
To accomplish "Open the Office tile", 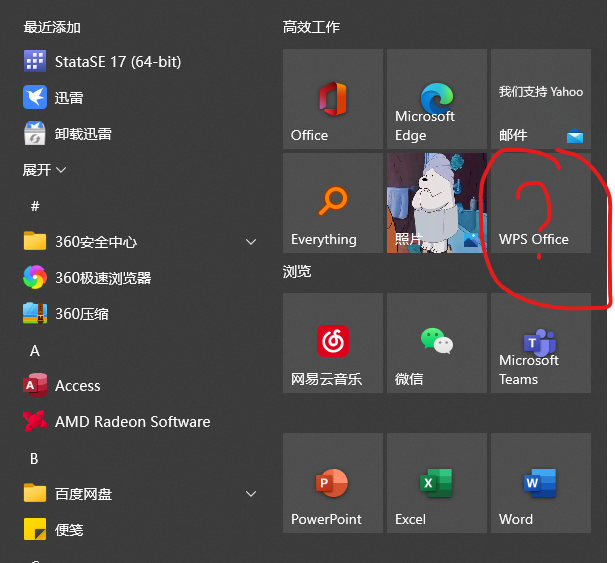I will [x=333, y=99].
